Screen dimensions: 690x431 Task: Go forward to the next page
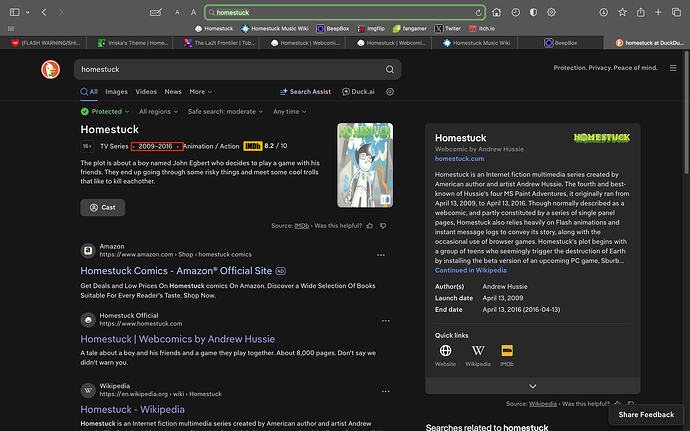click(x=61, y=12)
